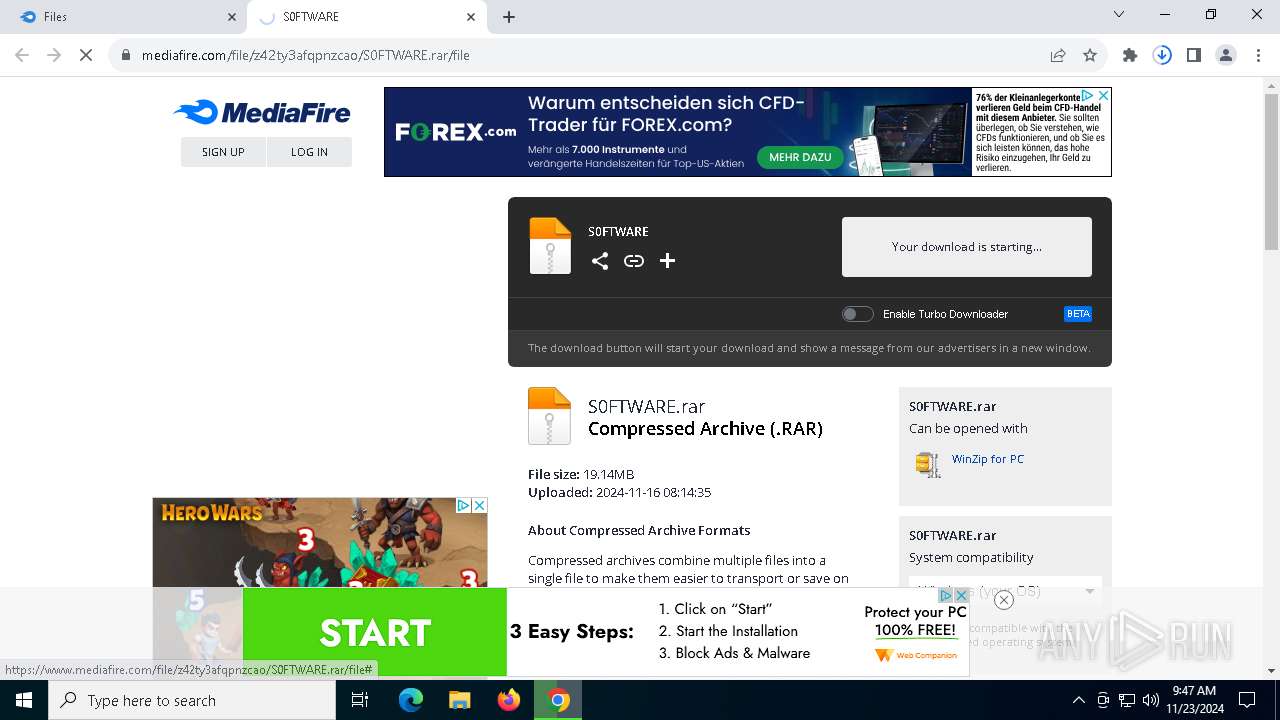
Task: Click 'Your download is starting...' button
Action: click(967, 247)
